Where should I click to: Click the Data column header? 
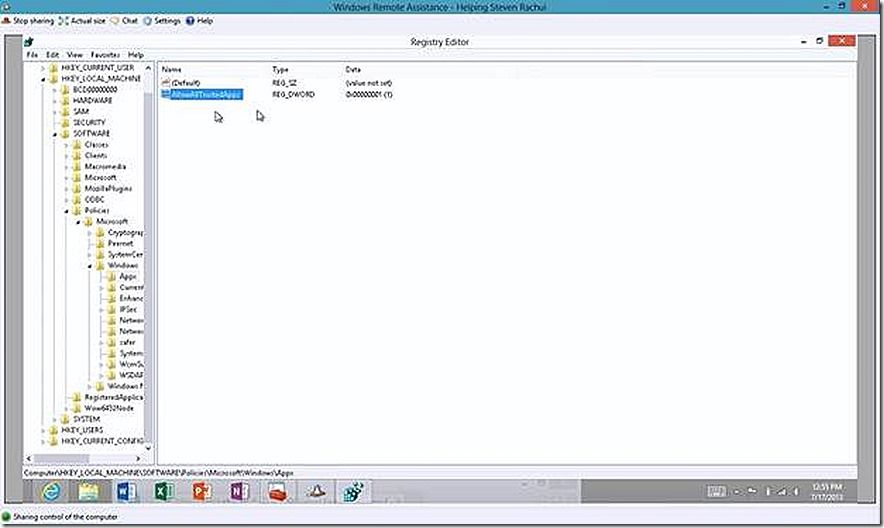tap(353, 69)
